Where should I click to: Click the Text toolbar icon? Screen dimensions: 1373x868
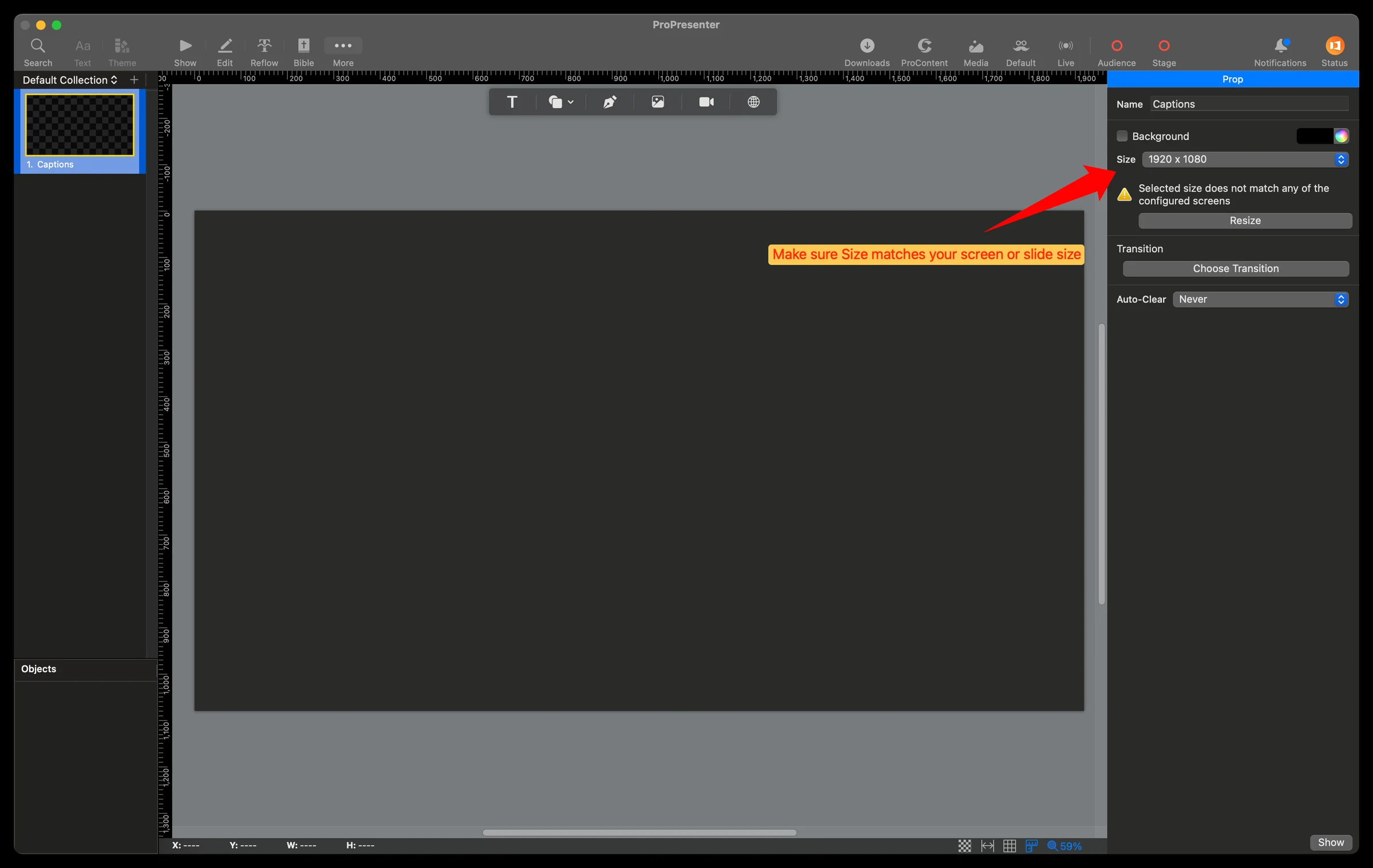[82, 51]
